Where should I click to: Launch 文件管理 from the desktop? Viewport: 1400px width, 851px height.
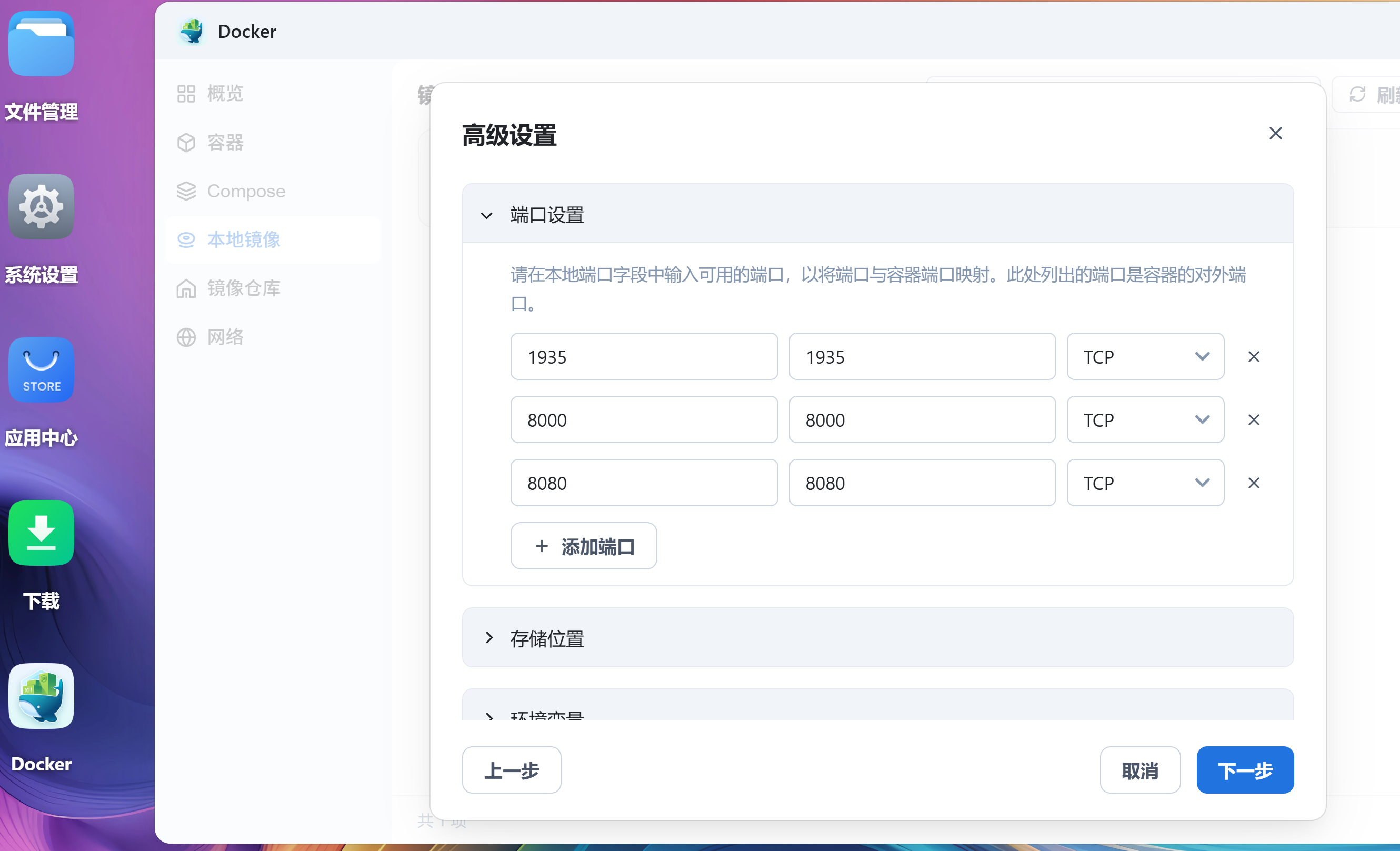(x=41, y=44)
